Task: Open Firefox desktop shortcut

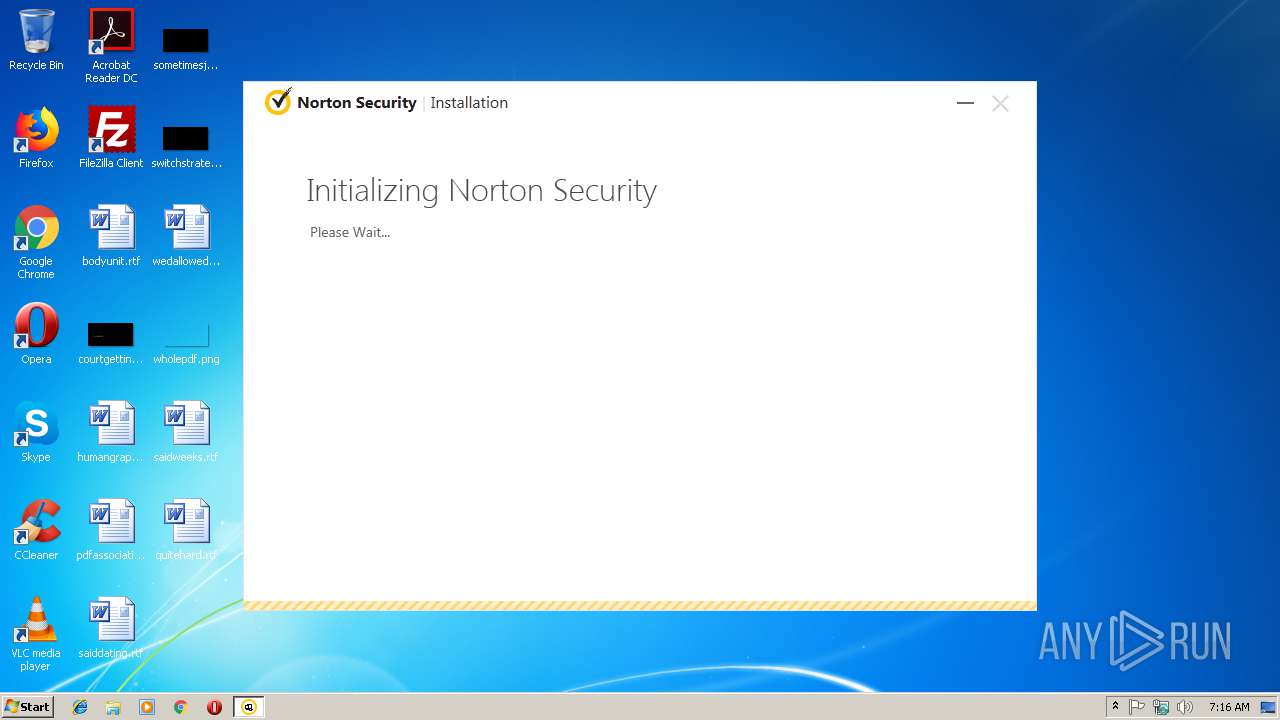Action: click(36, 138)
